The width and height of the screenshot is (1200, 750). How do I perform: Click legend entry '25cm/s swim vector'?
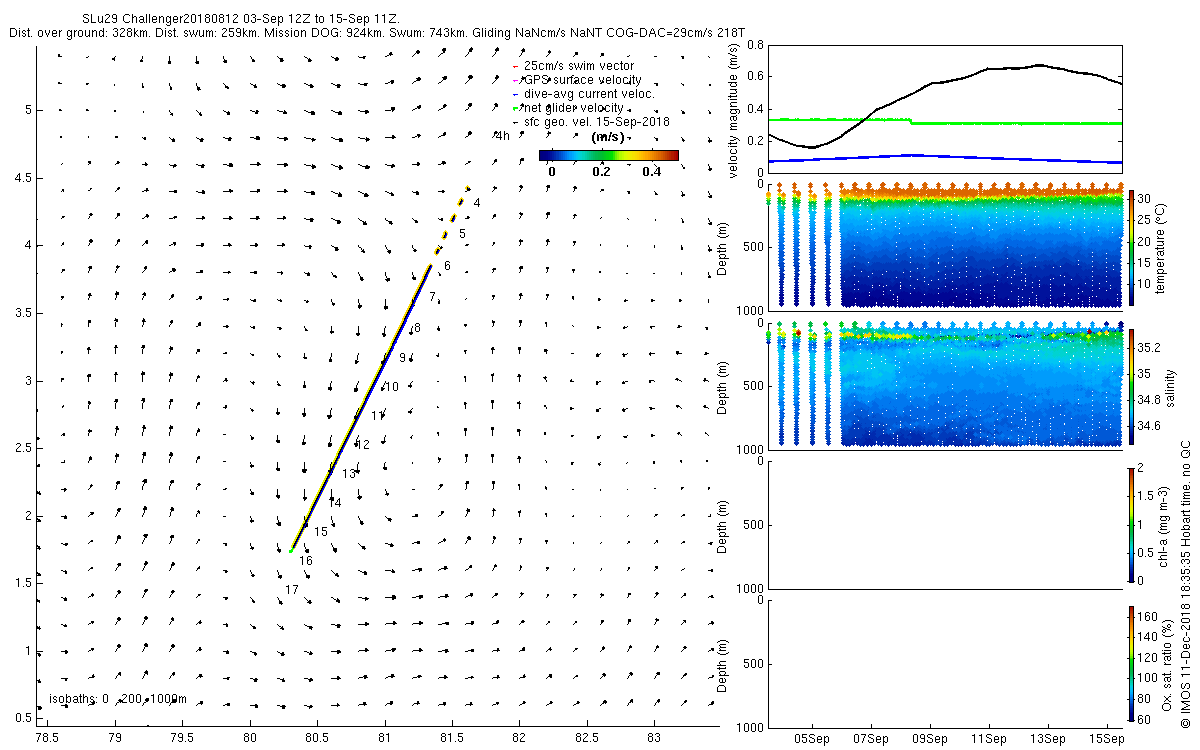(x=579, y=66)
